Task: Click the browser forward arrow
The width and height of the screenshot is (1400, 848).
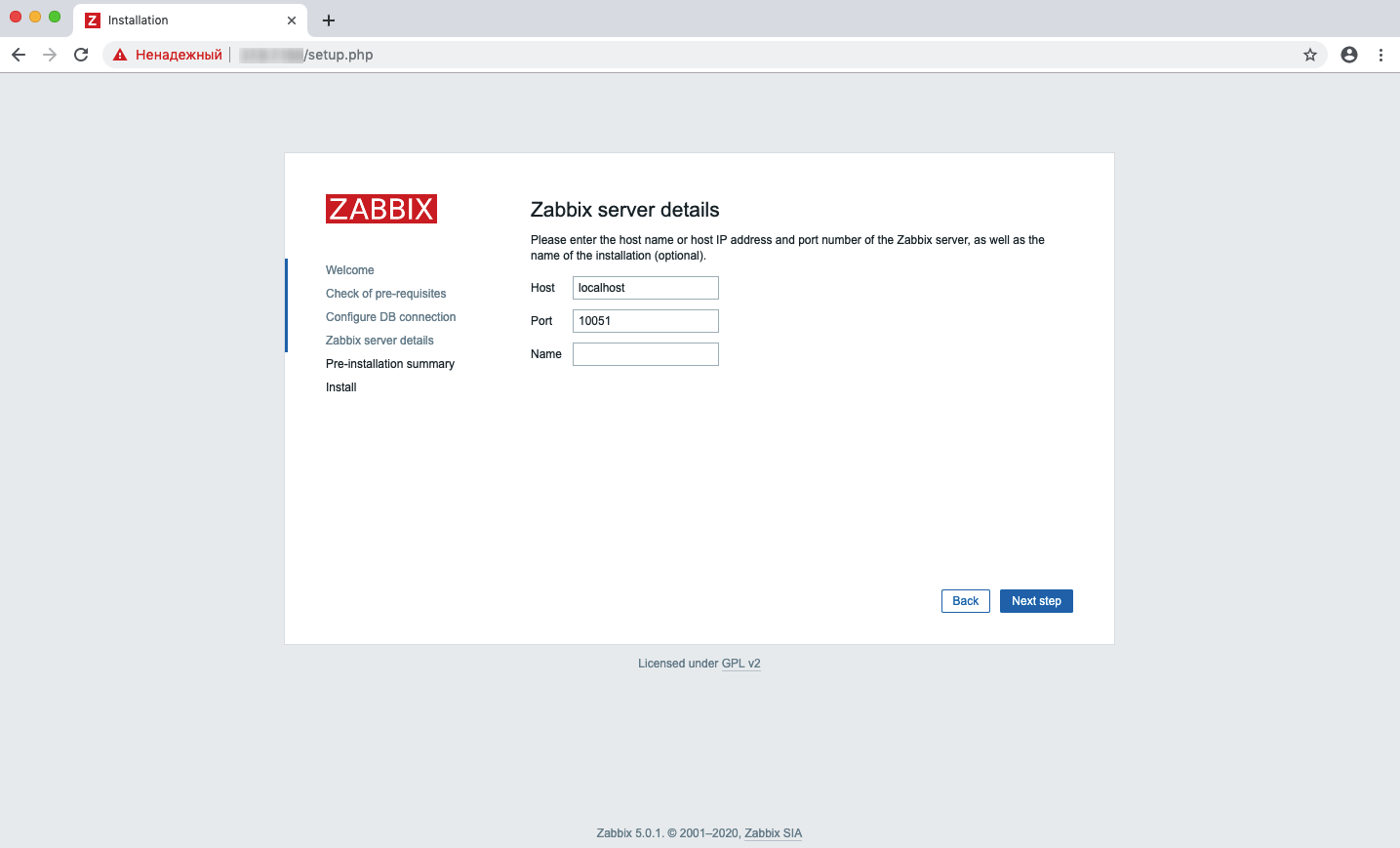Action: [50, 55]
